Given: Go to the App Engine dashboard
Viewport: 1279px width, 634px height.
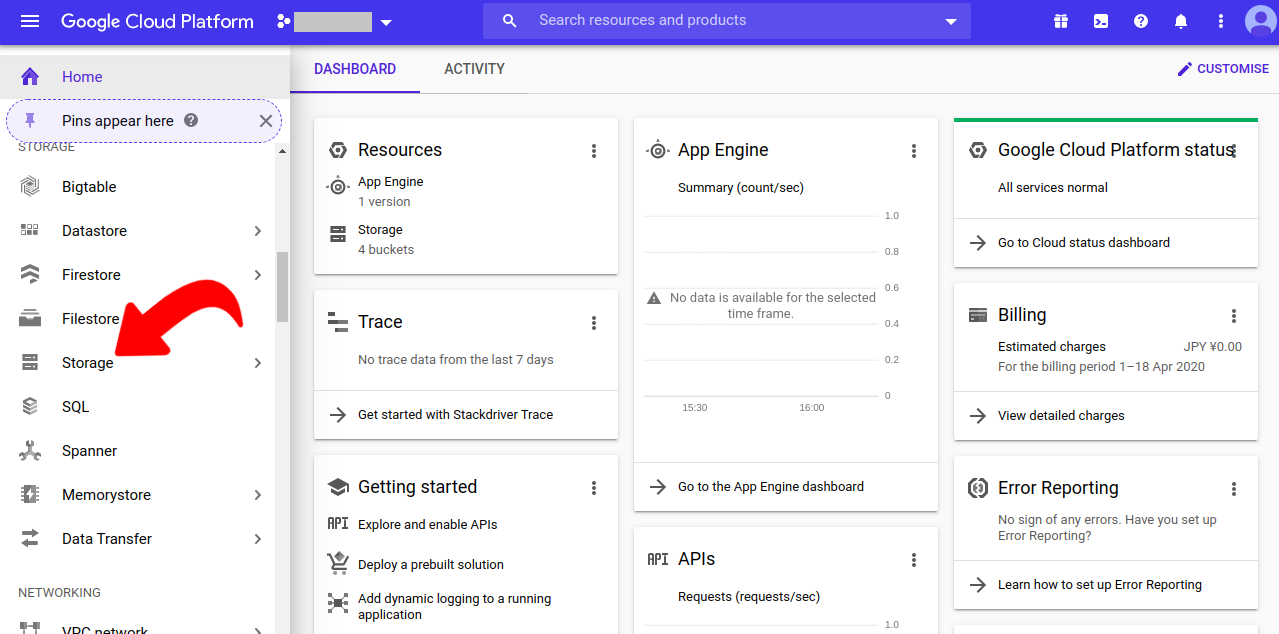Looking at the screenshot, I should pos(771,486).
